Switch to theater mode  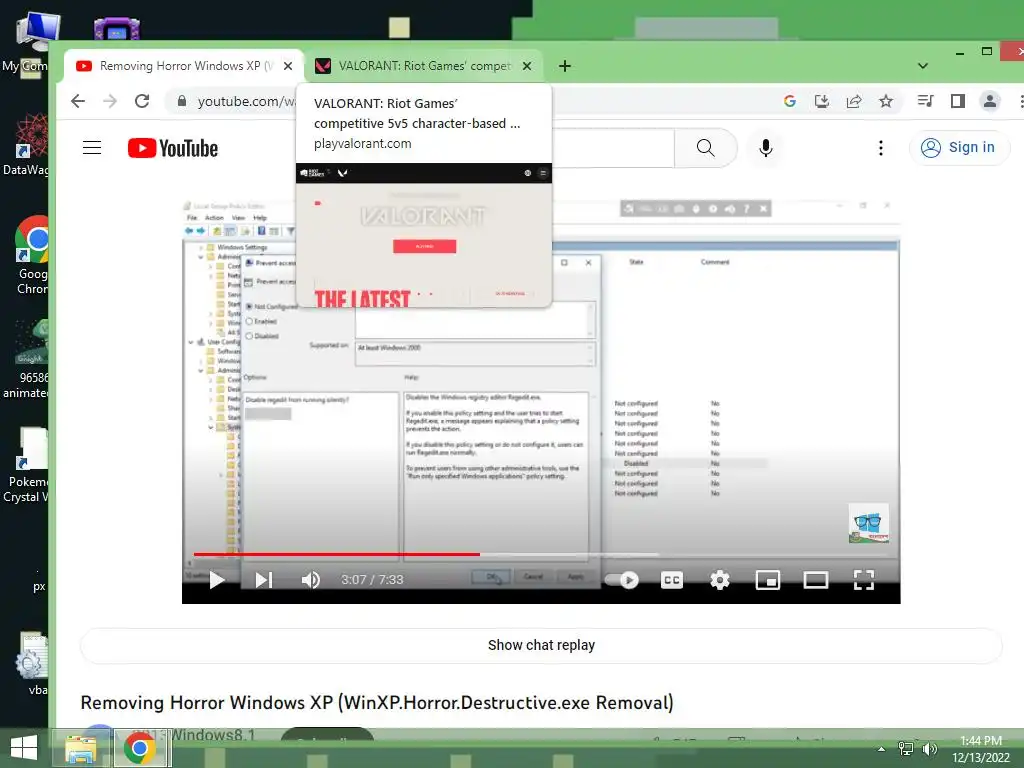click(816, 580)
